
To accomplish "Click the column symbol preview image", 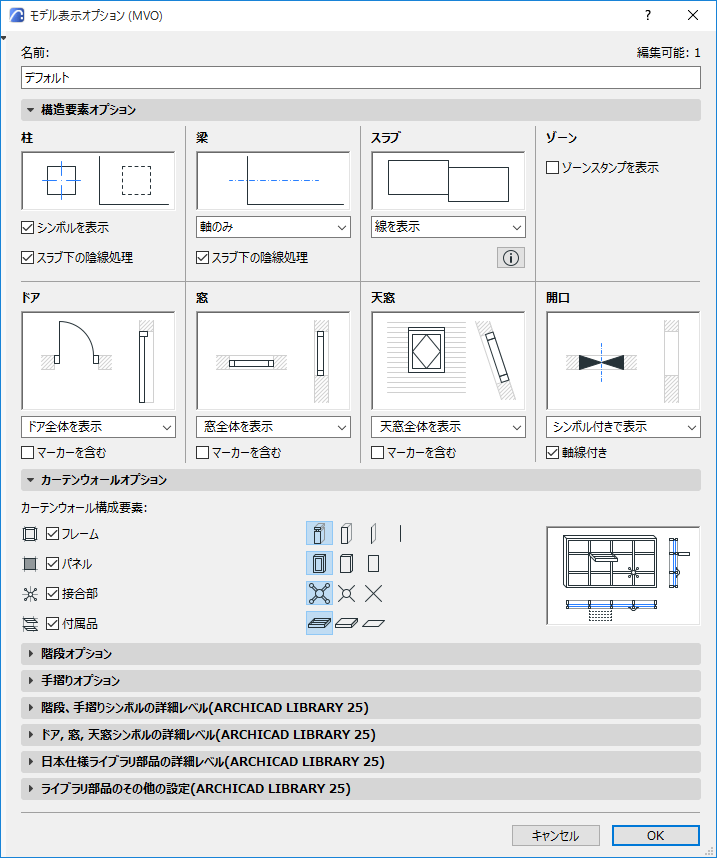I will pos(99,181).
